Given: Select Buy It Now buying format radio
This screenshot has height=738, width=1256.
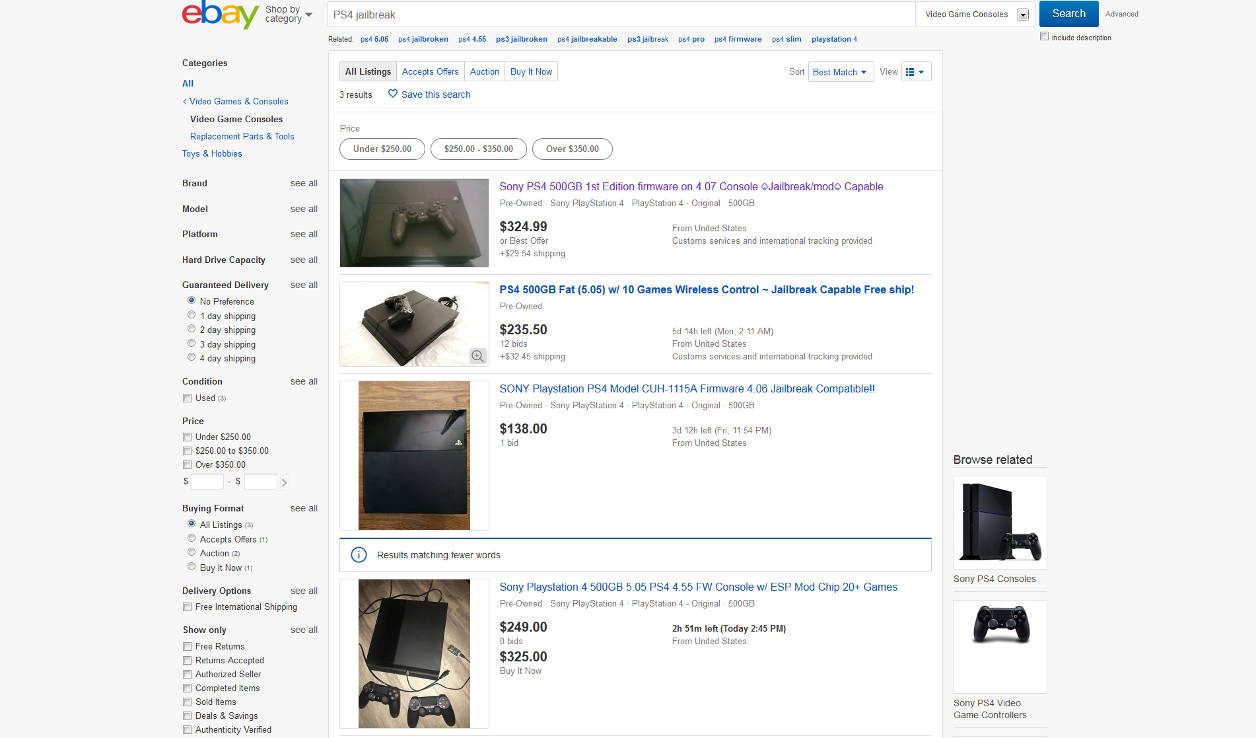Looking at the screenshot, I should tap(191, 567).
